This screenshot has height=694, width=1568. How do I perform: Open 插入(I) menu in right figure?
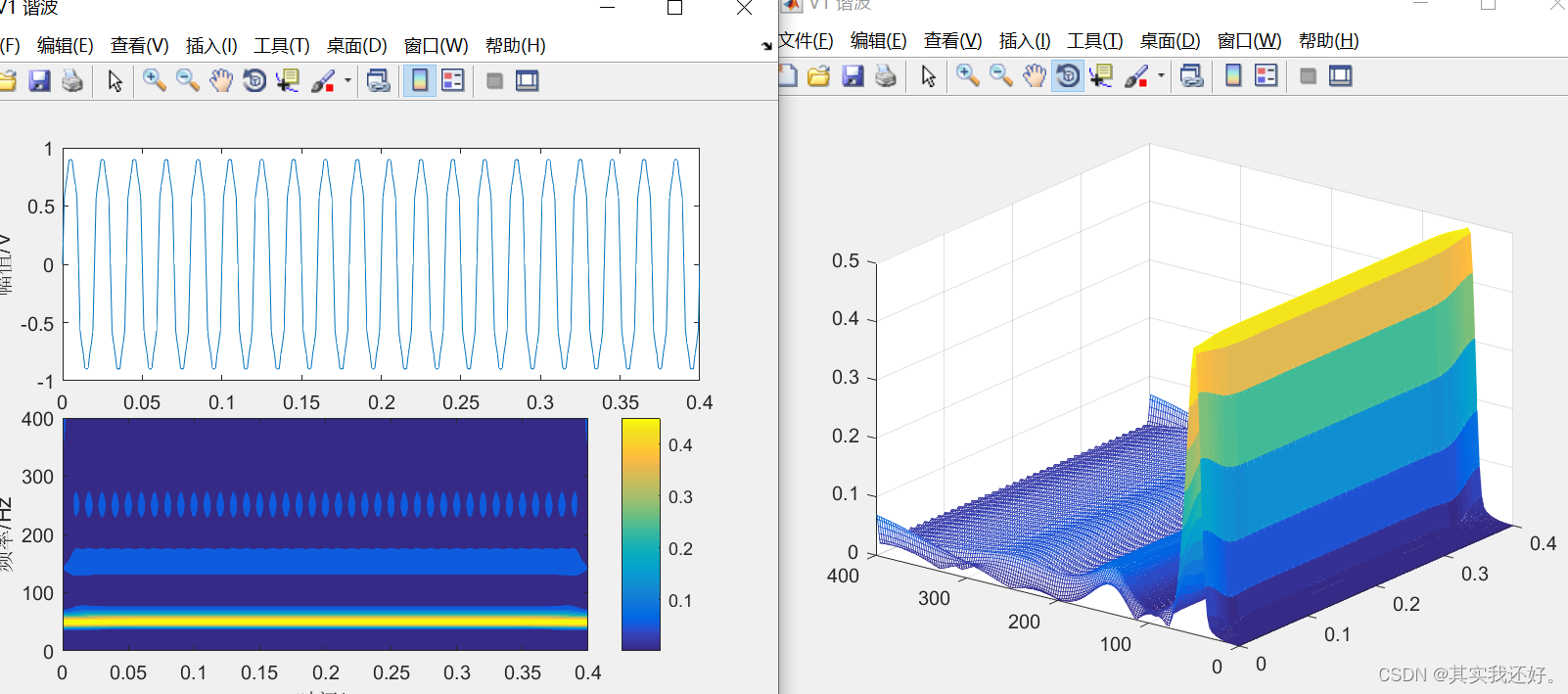[x=1025, y=41]
